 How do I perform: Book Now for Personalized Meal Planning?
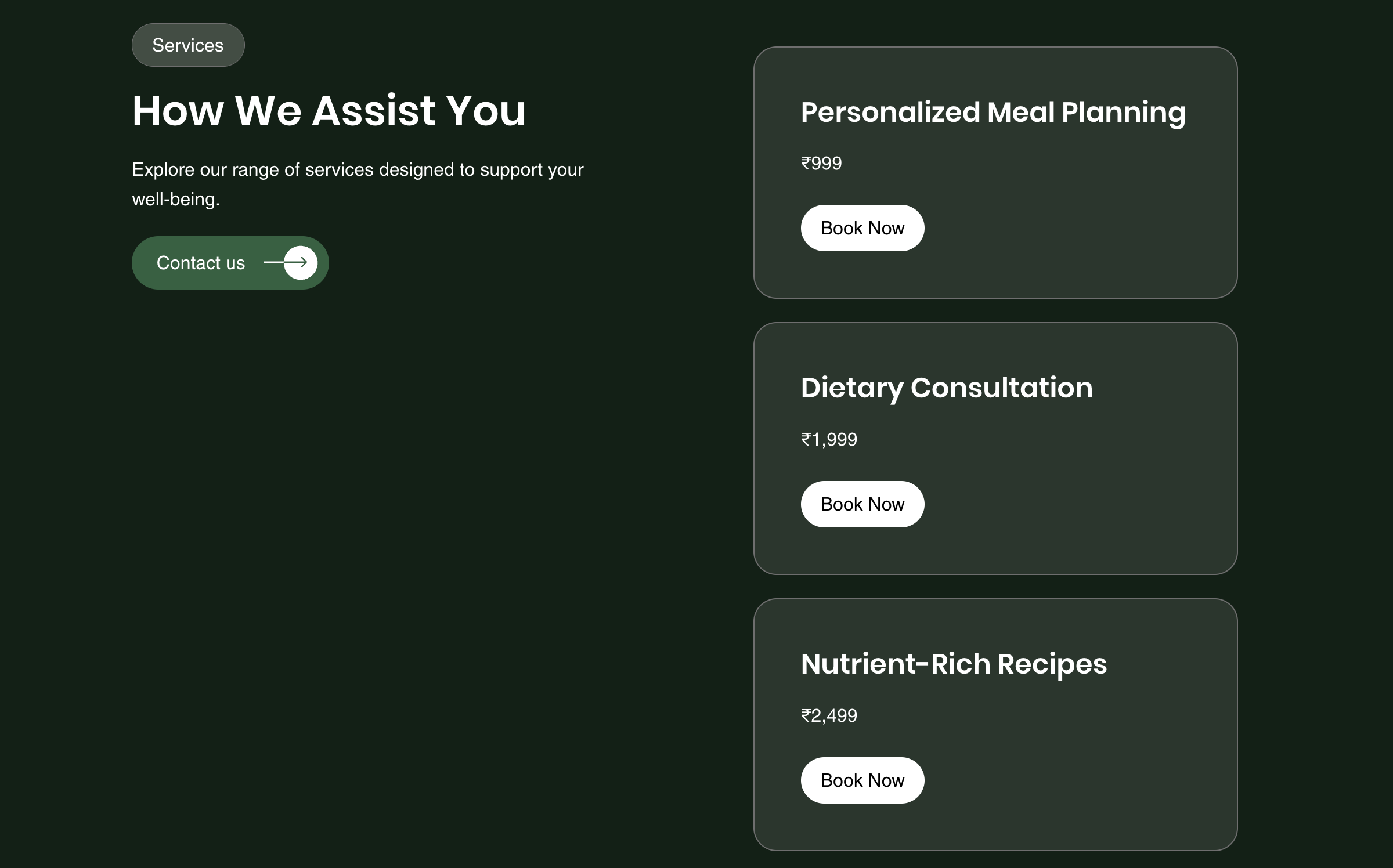[862, 228]
